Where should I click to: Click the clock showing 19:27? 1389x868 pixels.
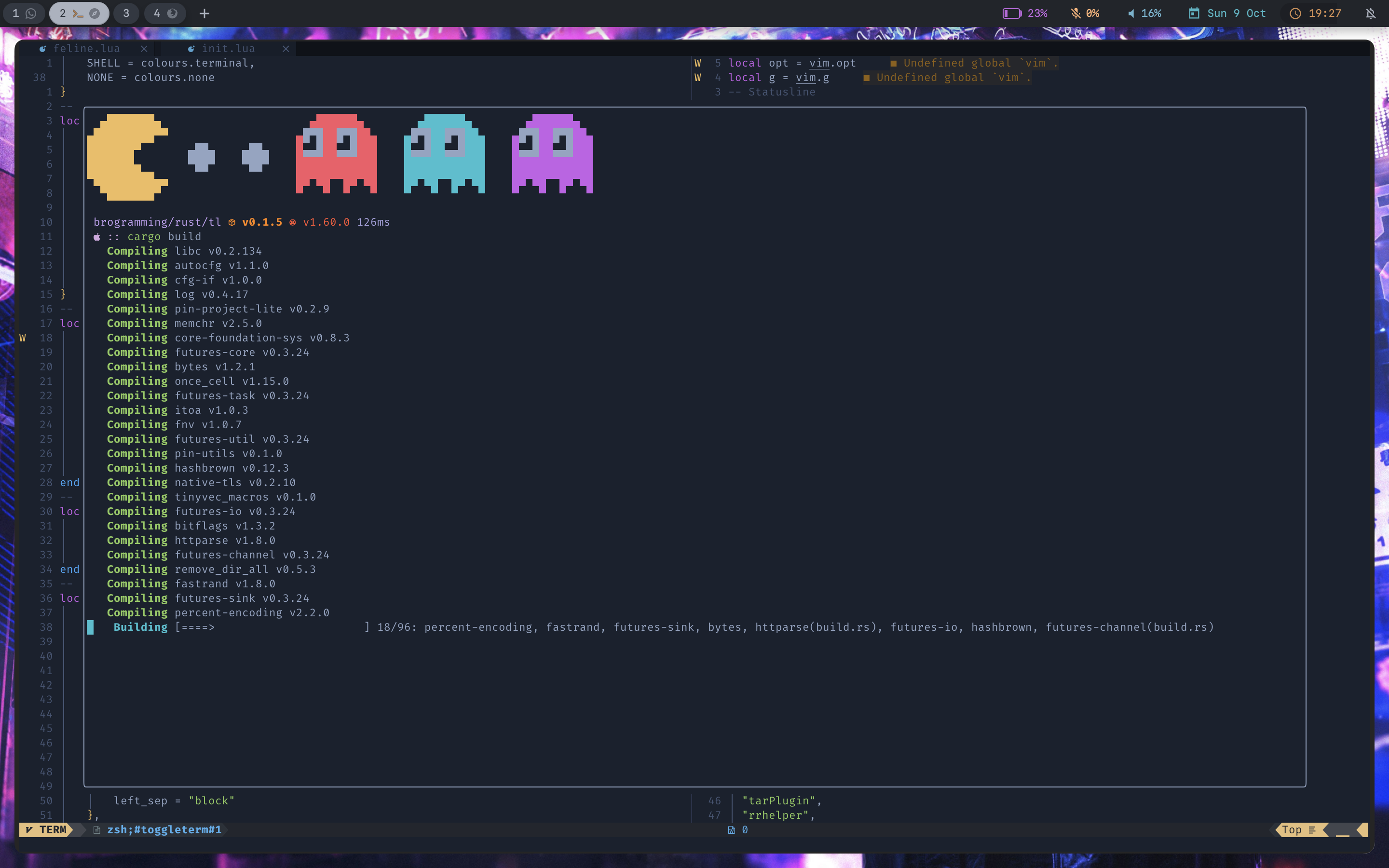1316,13
